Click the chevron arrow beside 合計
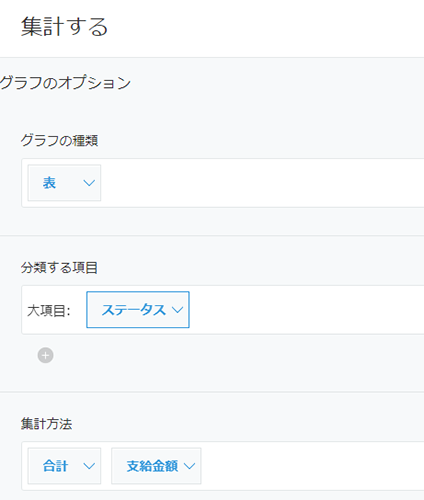This screenshot has width=424, height=500. pos(89,466)
